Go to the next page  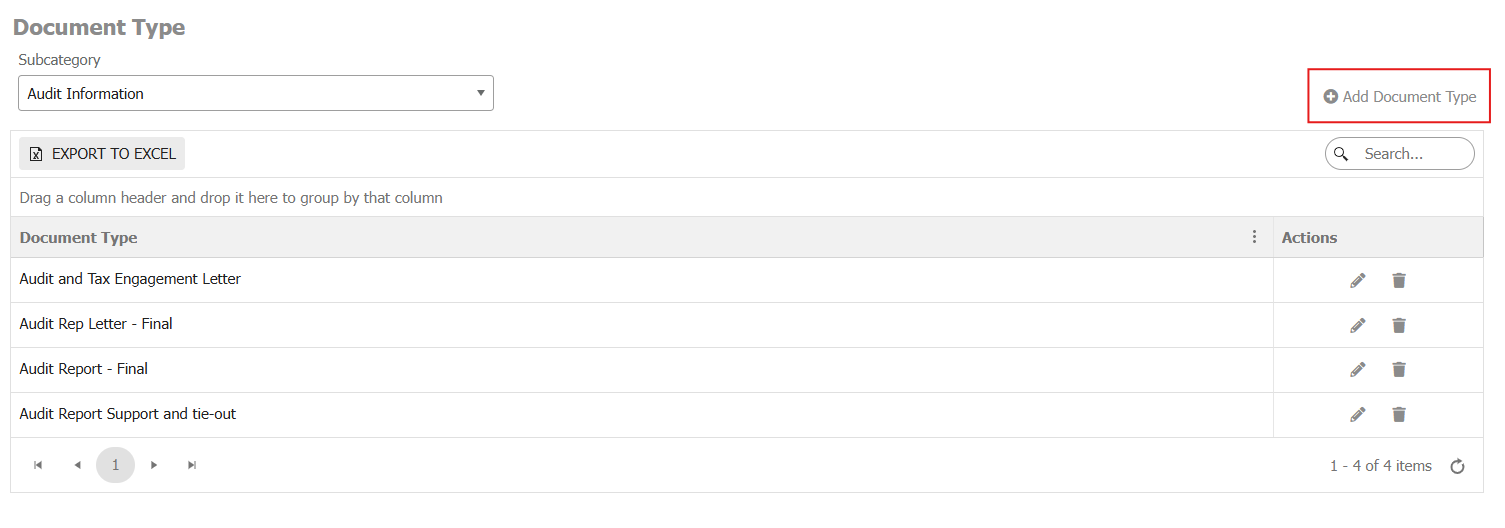(x=154, y=465)
